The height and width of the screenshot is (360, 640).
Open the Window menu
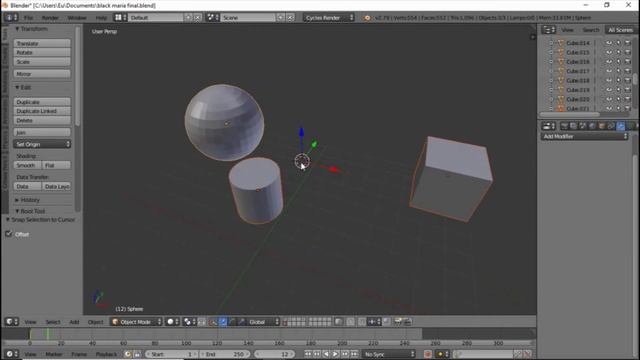[x=77, y=18]
